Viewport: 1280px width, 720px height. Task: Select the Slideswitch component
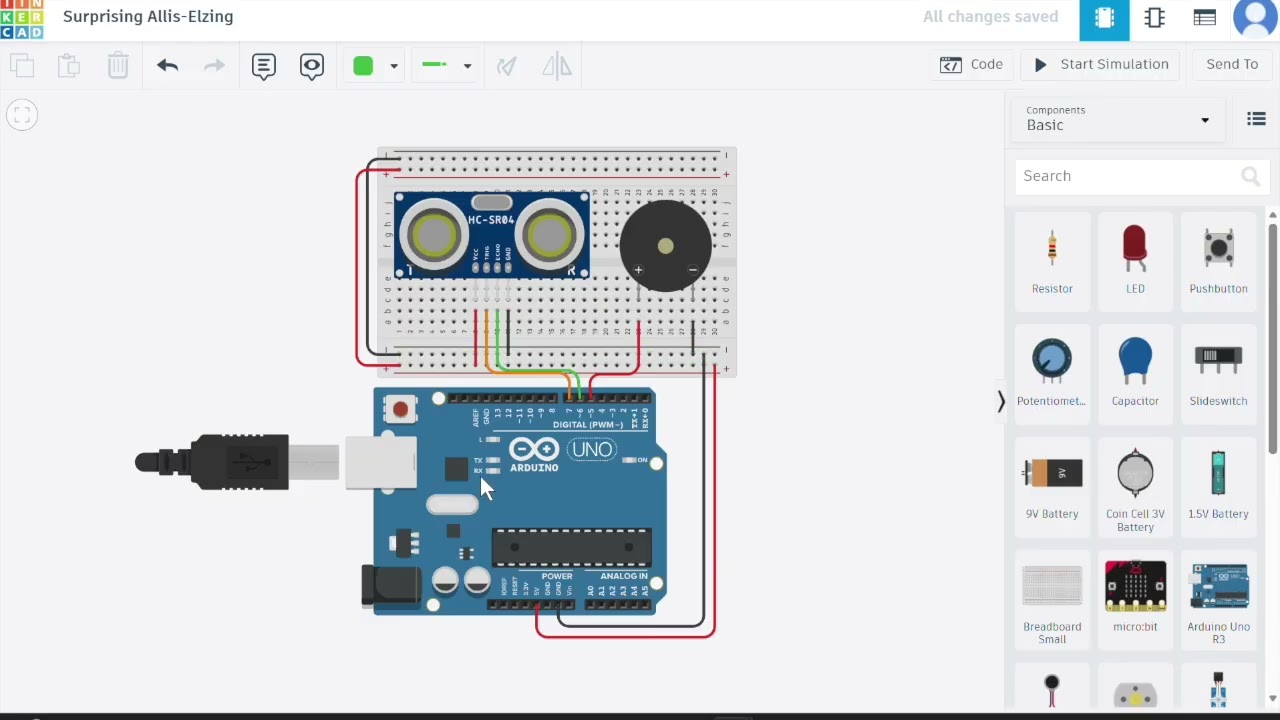[x=1218, y=373]
